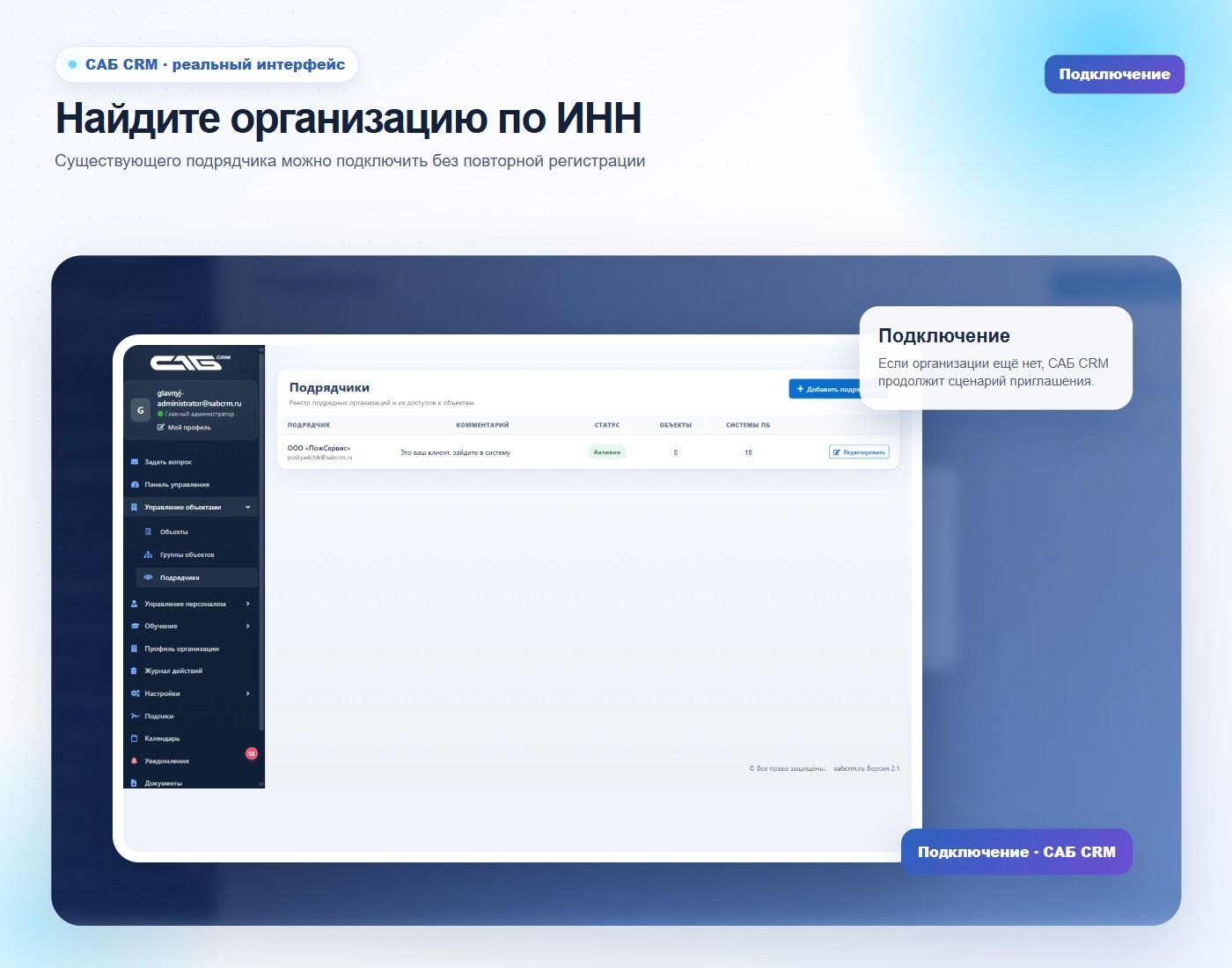Screen dimensions: 1232x968
Task: Click the calendar icon beside Календарь
Action: tap(135, 738)
